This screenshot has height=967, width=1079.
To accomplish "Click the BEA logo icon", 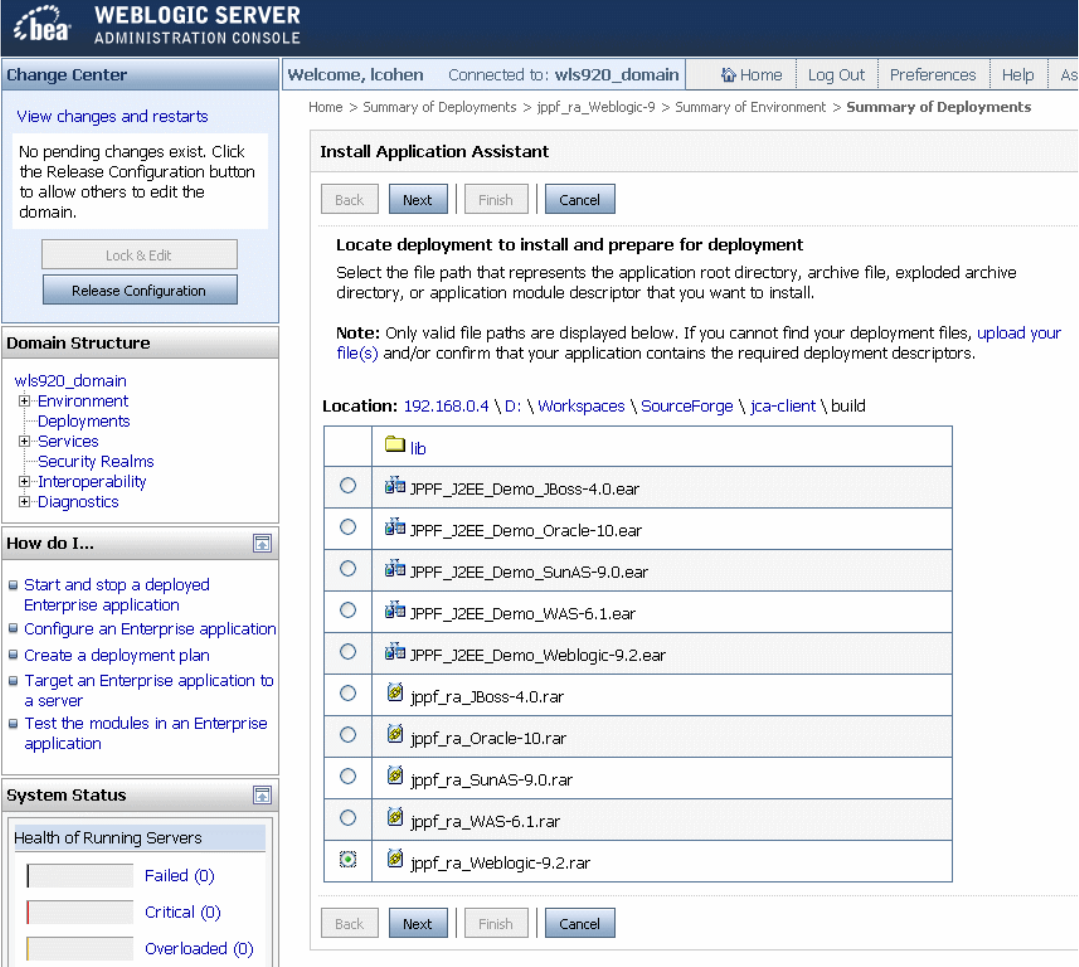I will (x=43, y=25).
